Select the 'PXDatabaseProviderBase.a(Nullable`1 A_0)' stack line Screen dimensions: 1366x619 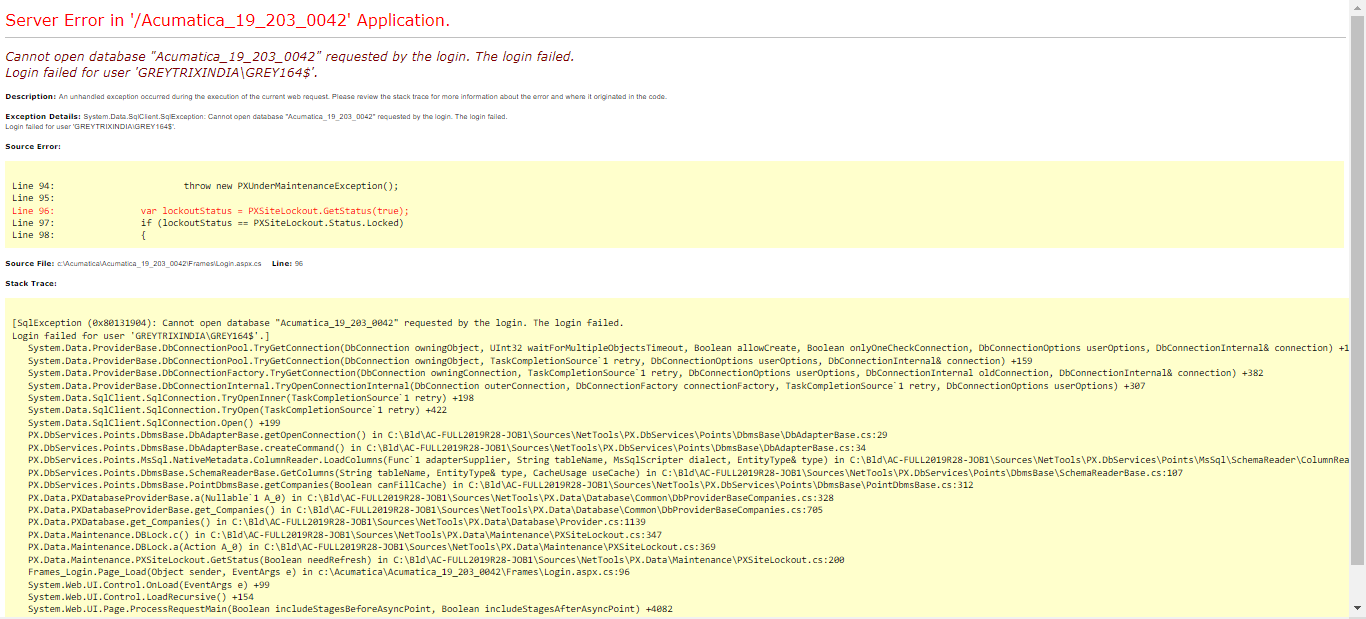[431, 498]
